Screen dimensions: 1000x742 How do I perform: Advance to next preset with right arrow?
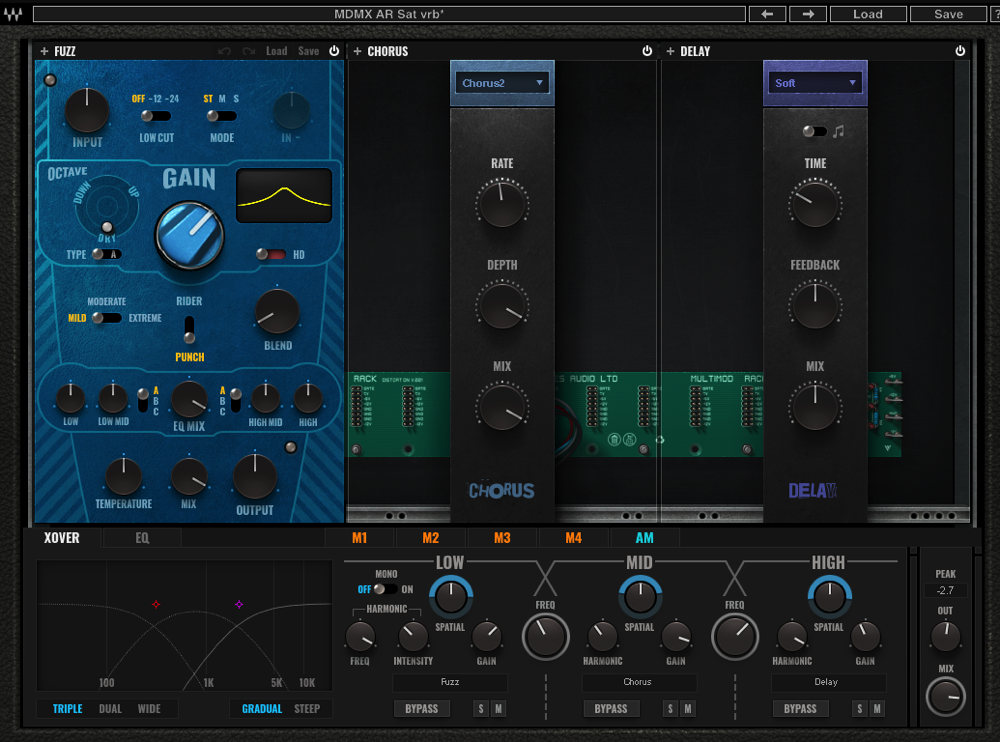pyautogui.click(x=808, y=14)
